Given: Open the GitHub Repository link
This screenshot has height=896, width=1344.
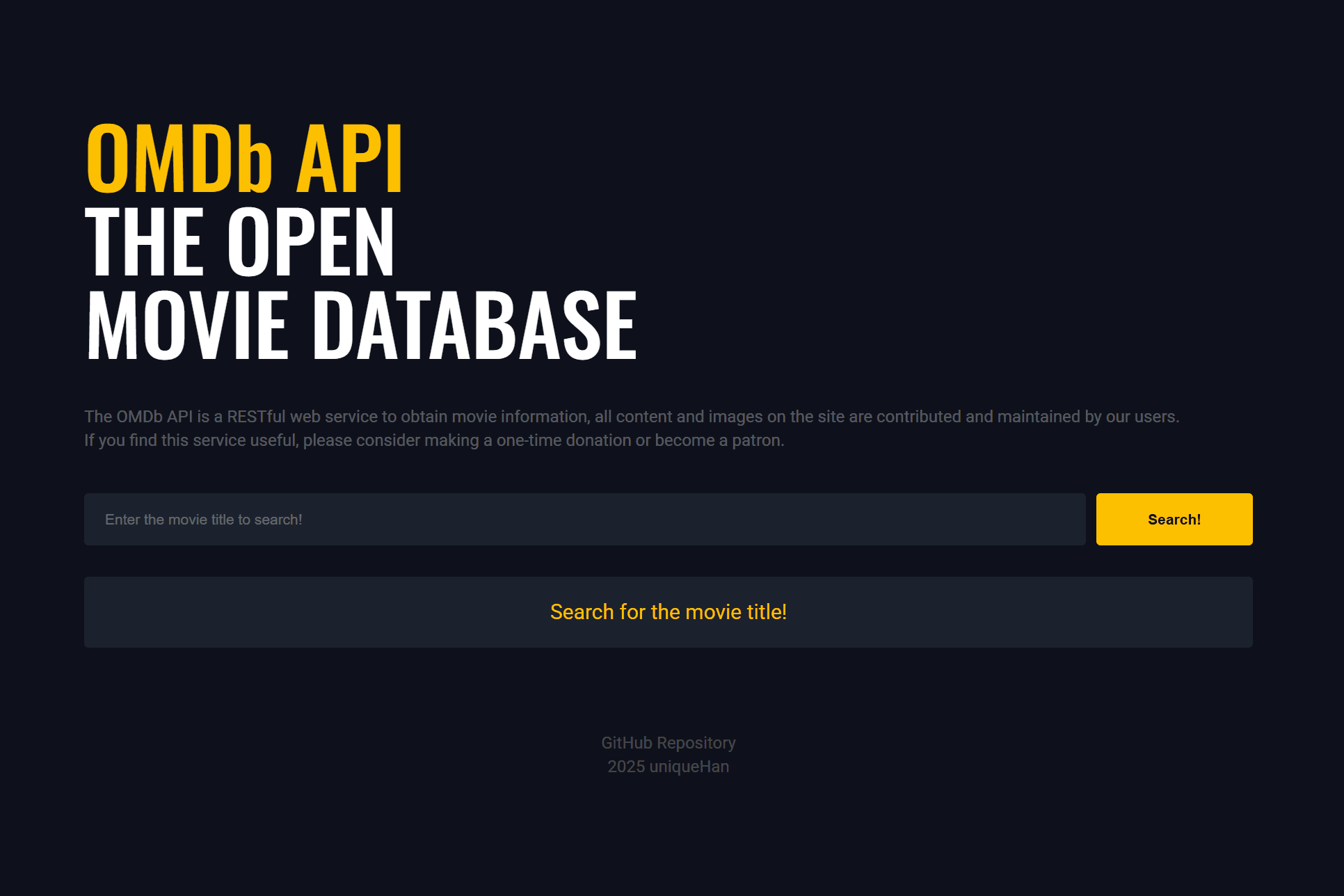Looking at the screenshot, I should pos(668,743).
